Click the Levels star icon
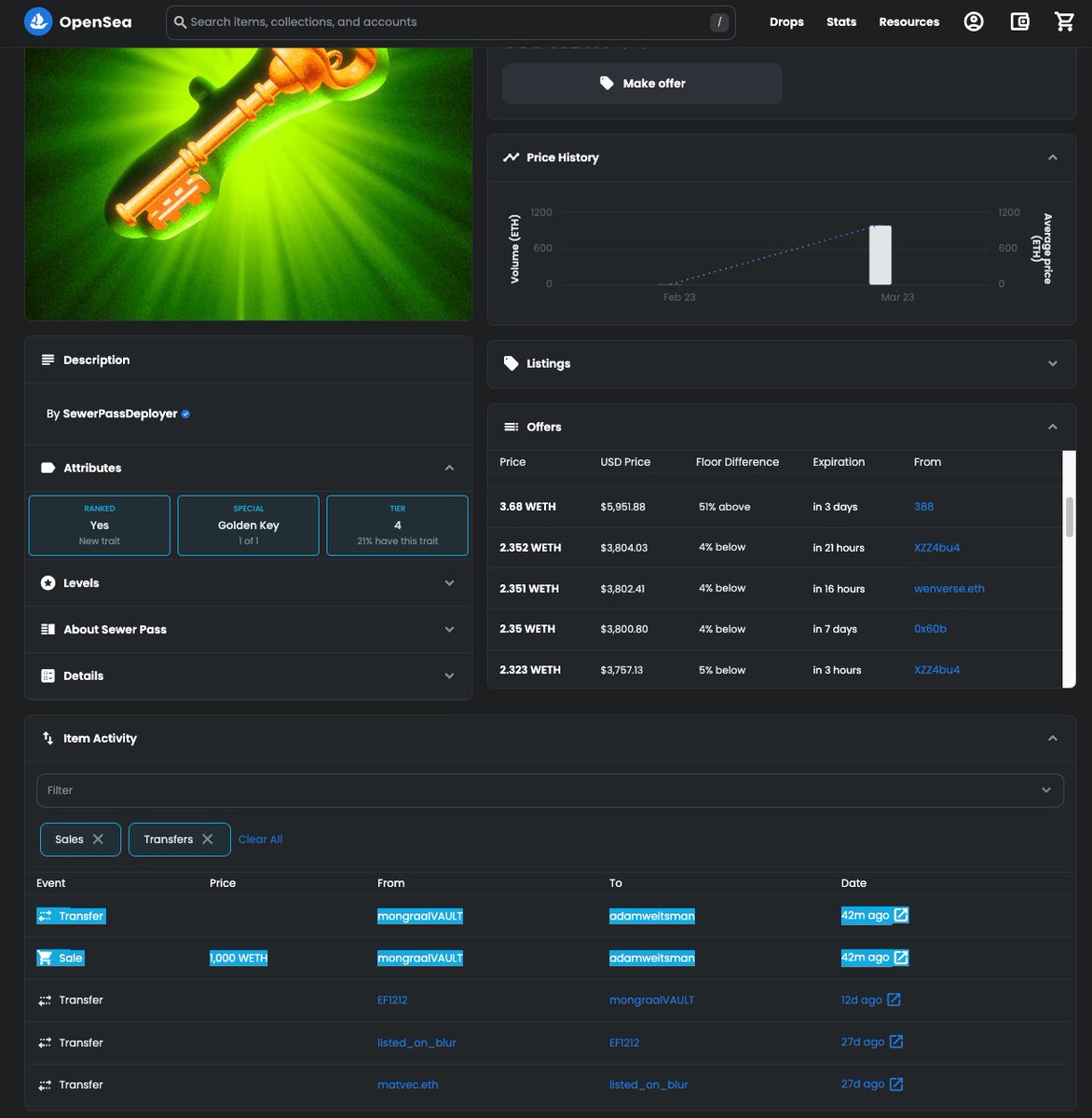1092x1118 pixels. click(x=48, y=583)
